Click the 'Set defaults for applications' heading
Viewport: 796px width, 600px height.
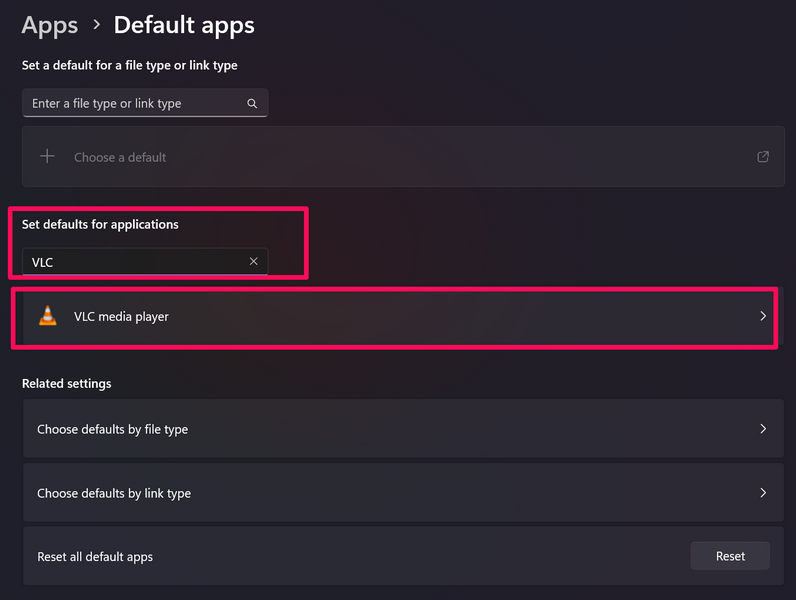click(100, 225)
